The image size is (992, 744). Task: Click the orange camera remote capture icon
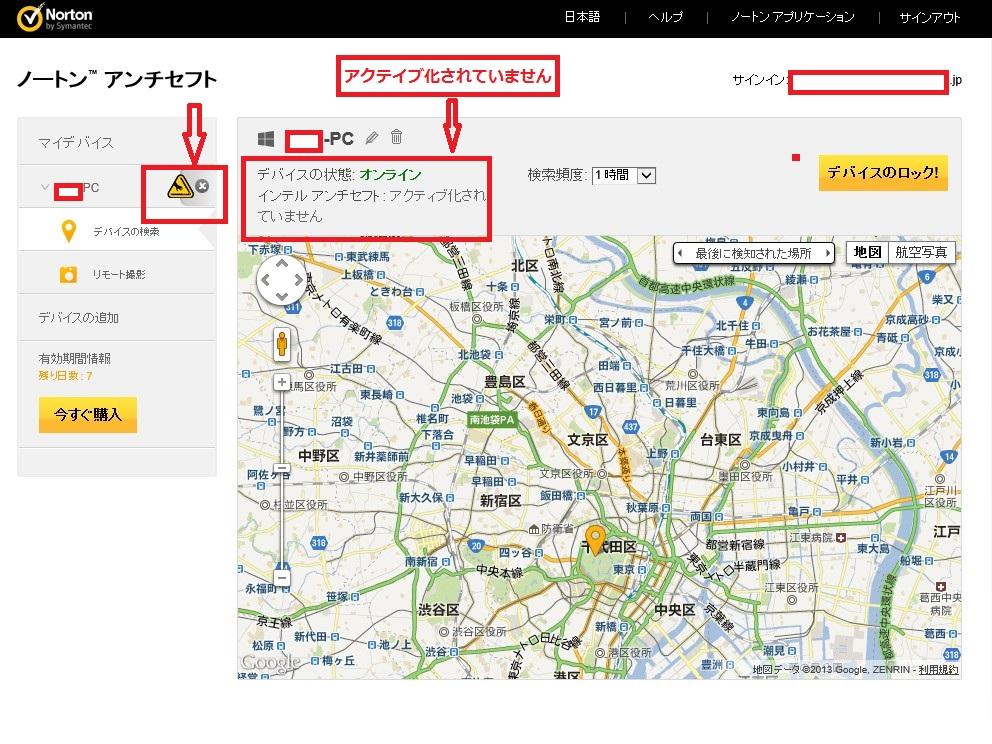click(68, 274)
